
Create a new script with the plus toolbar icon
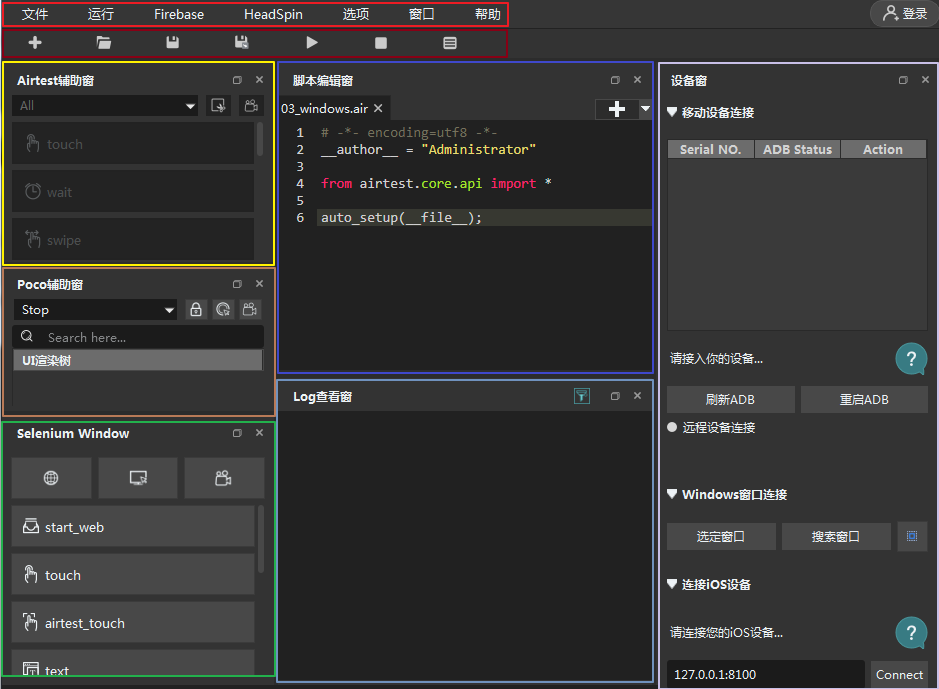[35, 43]
